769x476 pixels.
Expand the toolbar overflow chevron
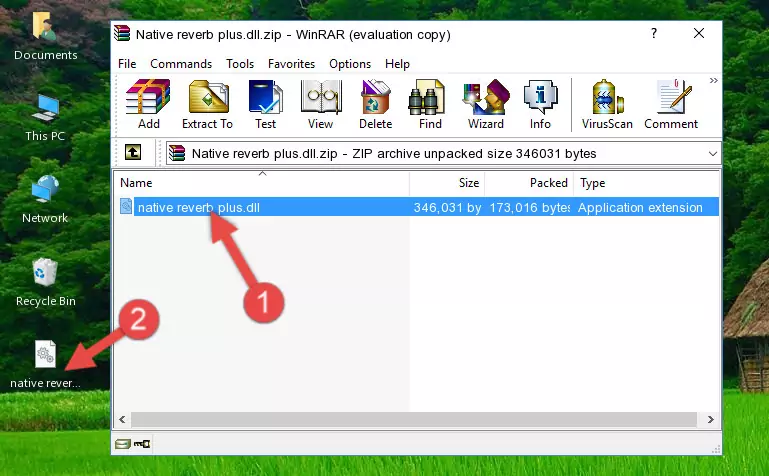(714, 80)
